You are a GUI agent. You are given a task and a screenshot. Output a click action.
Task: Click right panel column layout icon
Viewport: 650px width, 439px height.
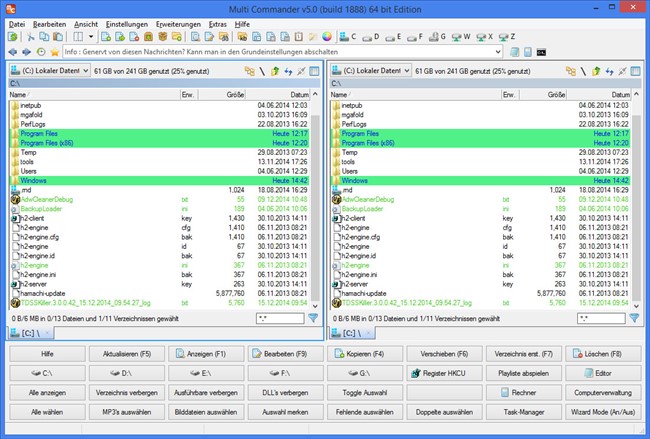click(x=635, y=71)
